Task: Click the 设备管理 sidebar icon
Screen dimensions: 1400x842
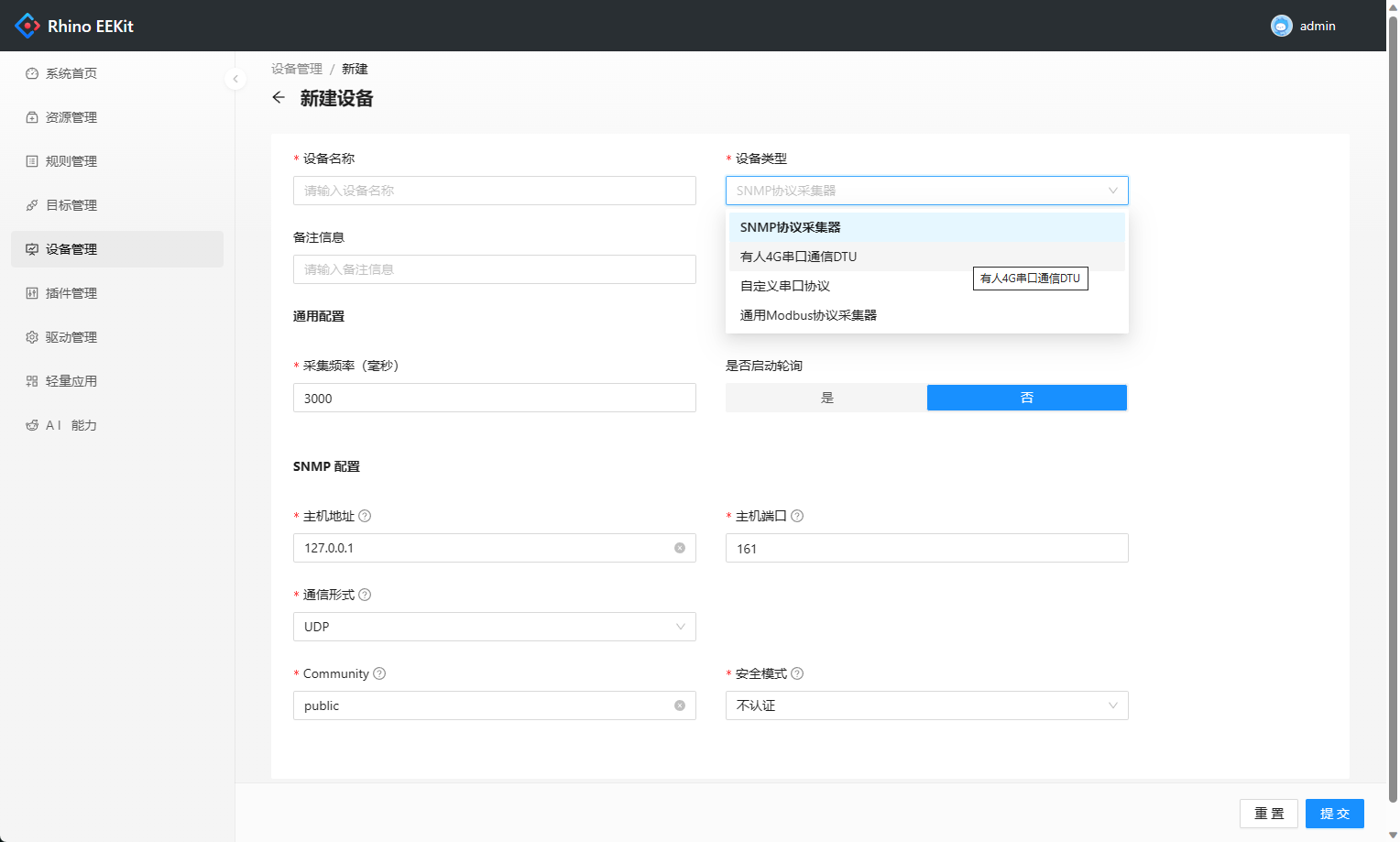Action: [32, 249]
